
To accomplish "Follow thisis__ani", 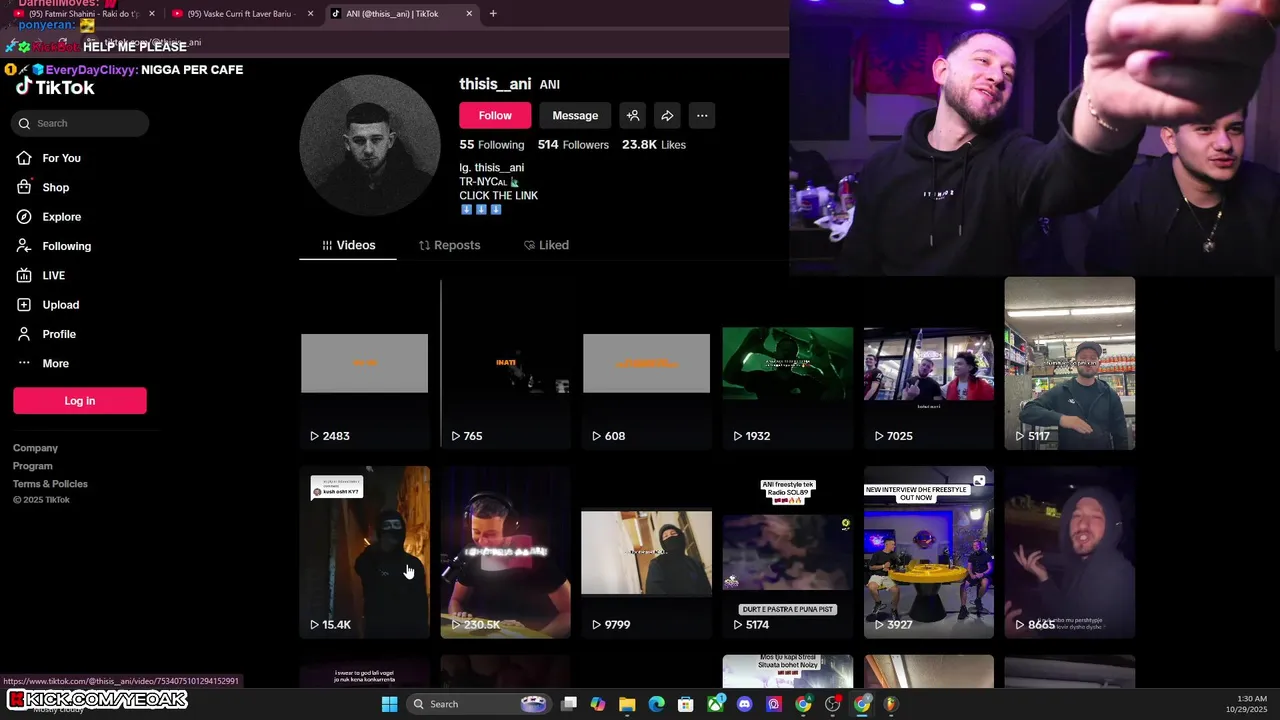I will 495,115.
